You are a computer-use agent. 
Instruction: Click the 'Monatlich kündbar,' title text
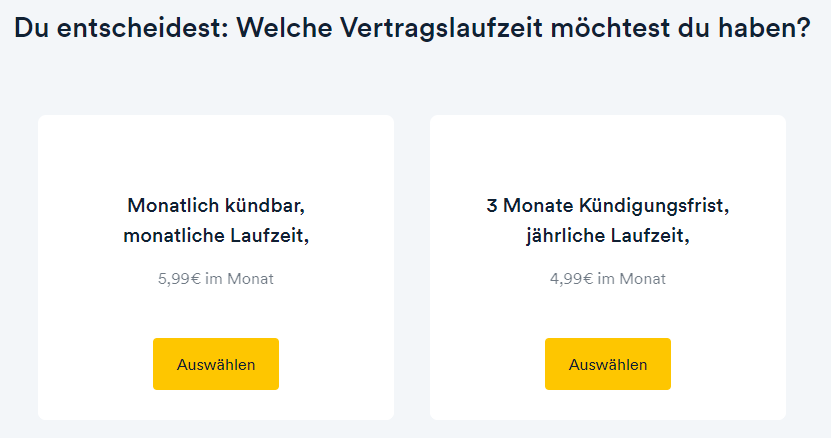click(x=216, y=205)
